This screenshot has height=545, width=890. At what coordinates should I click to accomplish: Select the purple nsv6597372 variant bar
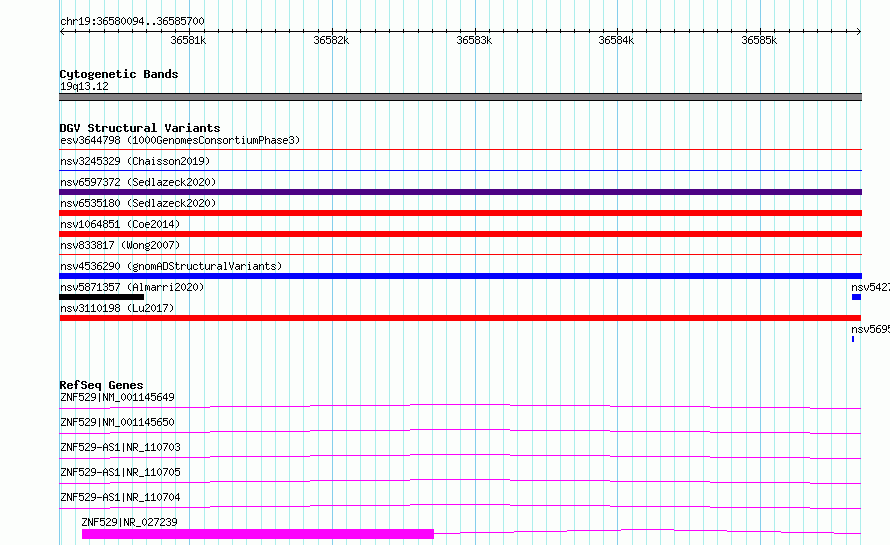coord(460,192)
